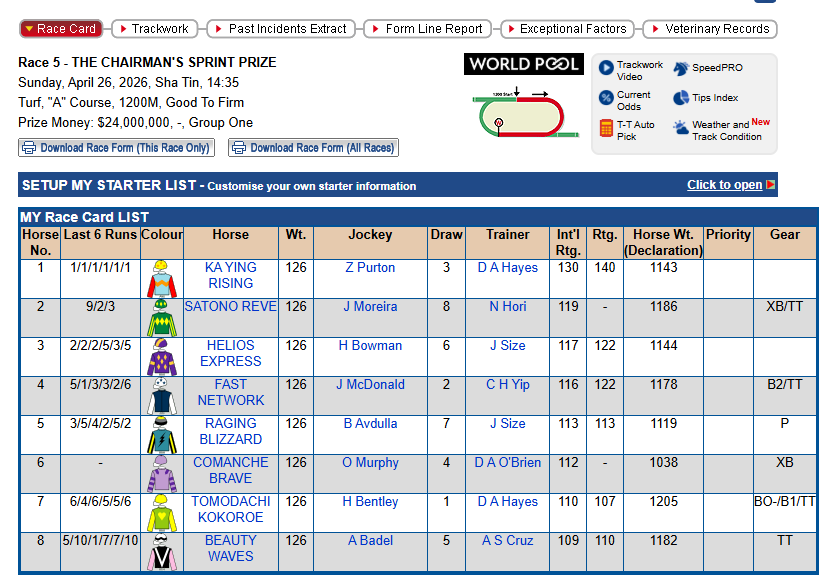This screenshot has width=829, height=583.
Task: Open jockey Z Purton's profile
Action: [x=370, y=268]
